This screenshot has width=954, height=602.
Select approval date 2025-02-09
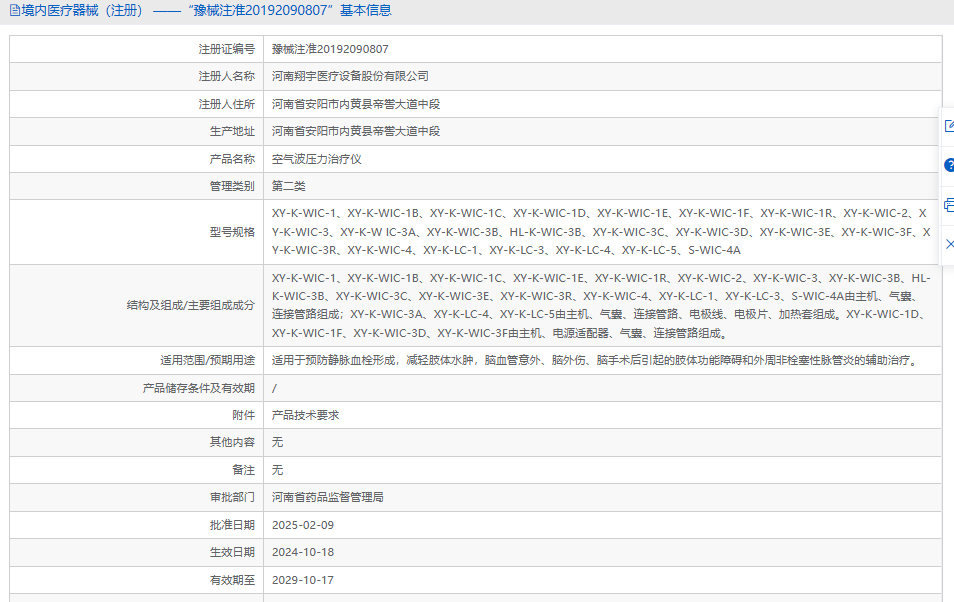[x=303, y=525]
